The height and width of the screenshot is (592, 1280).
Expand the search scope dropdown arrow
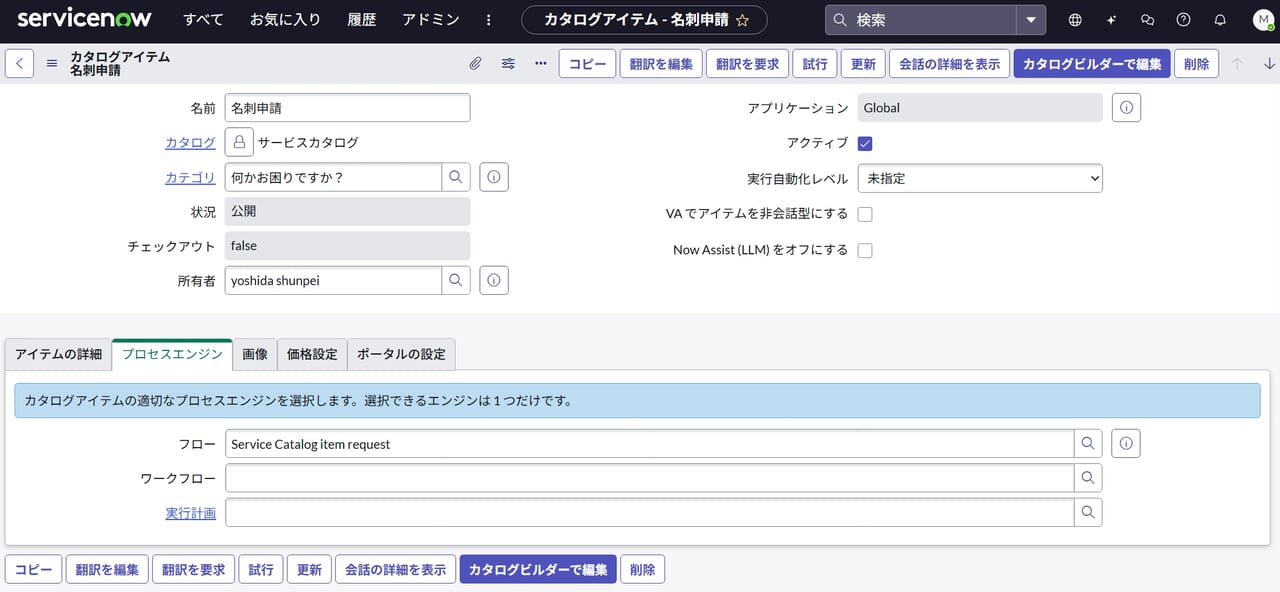[1031, 20]
